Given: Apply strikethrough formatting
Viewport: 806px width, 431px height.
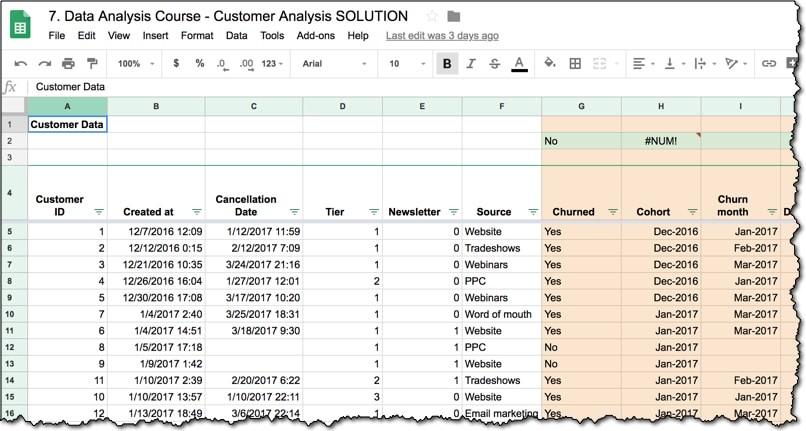Looking at the screenshot, I should click(x=495, y=63).
